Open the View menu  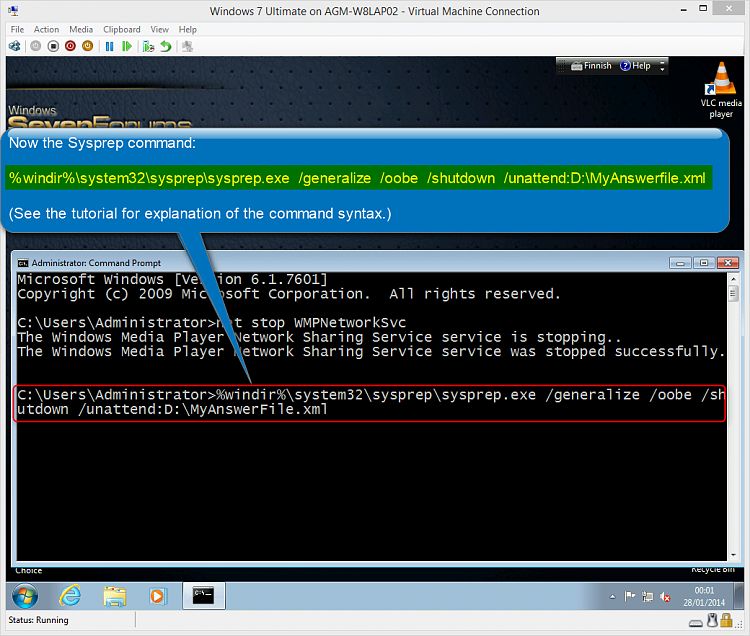[x=160, y=30]
